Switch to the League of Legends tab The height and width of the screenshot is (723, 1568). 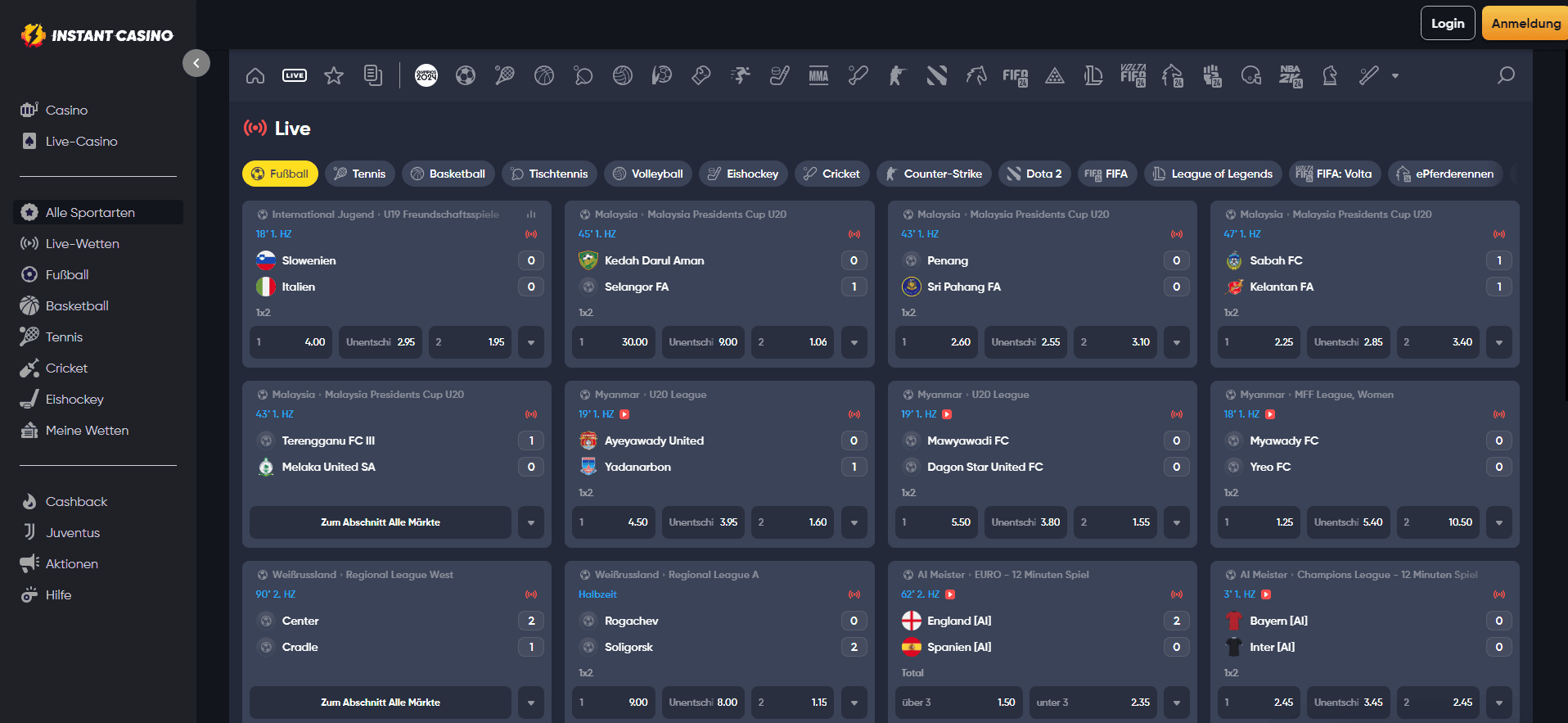click(1213, 174)
